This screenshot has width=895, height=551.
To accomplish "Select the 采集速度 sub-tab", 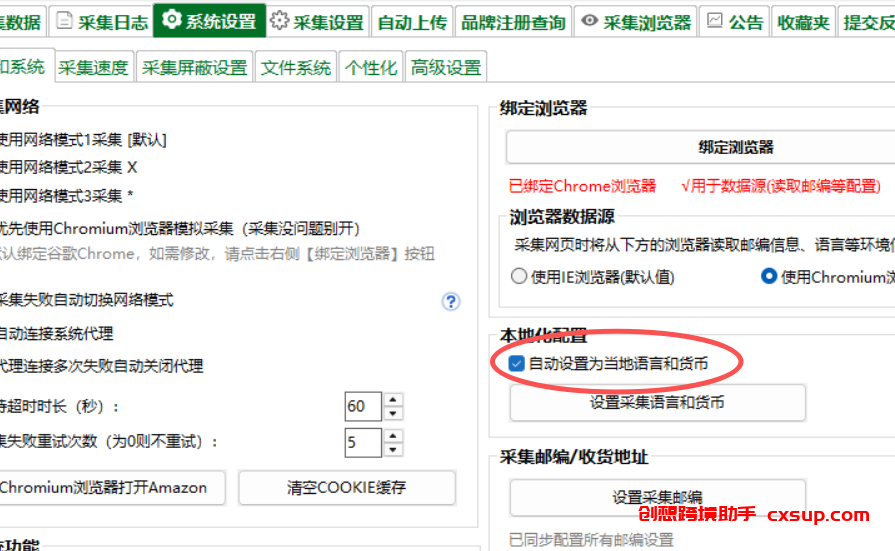I will (93, 68).
